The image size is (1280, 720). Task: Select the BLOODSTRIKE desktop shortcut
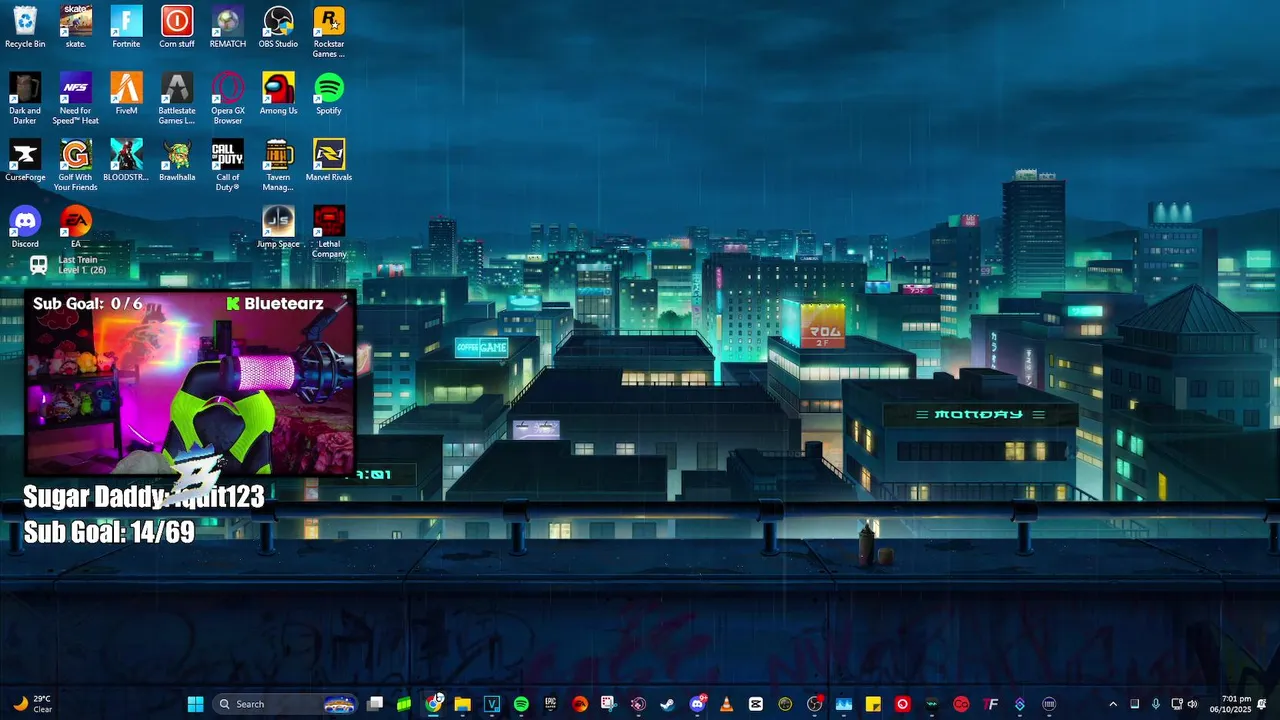[x=126, y=160]
